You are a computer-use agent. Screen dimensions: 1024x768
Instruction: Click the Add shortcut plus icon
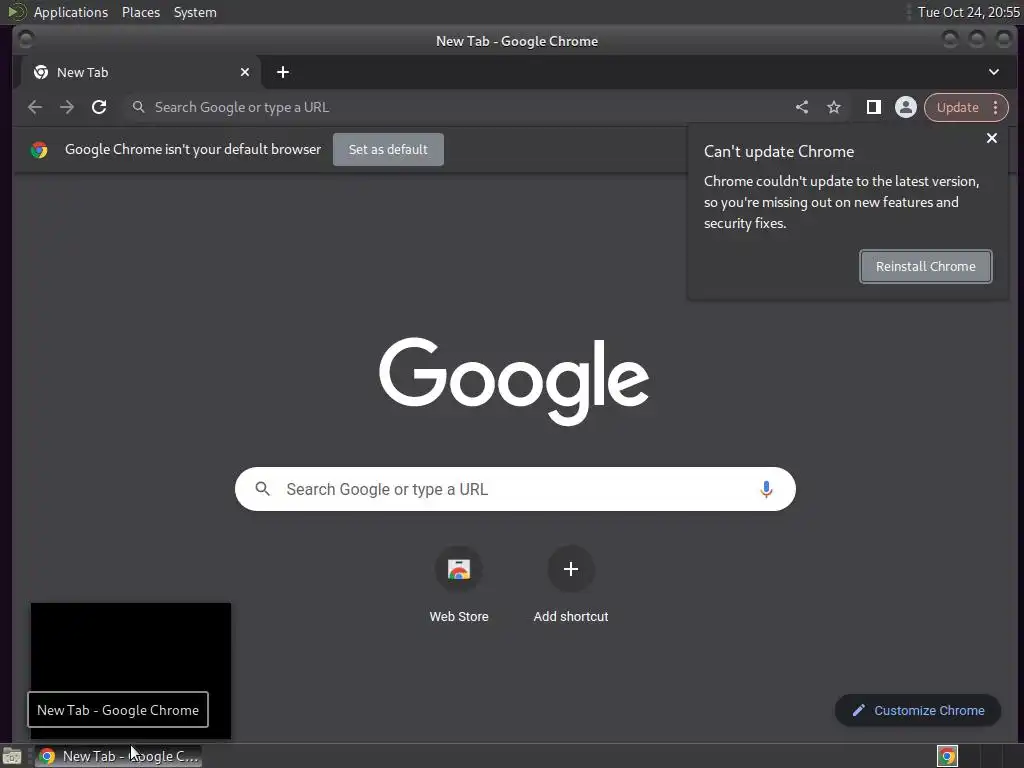click(x=571, y=569)
